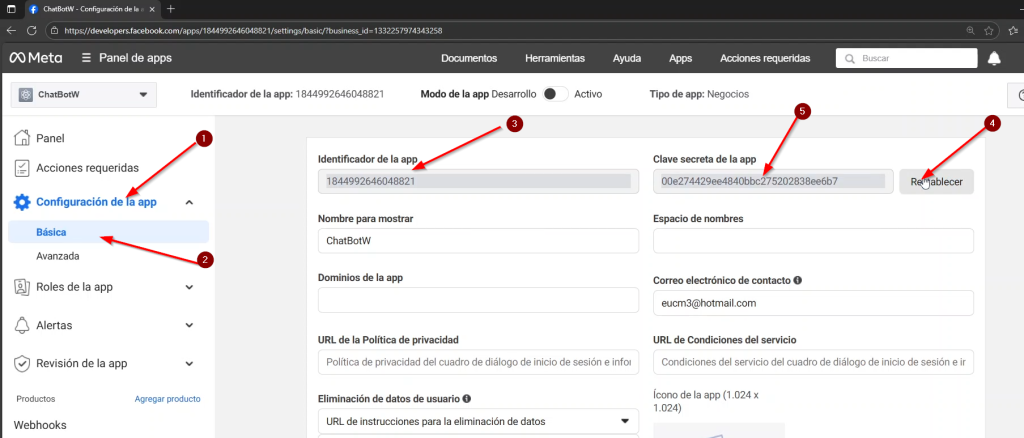Click the zoom magnifier in address bar
This screenshot has width=1024, height=438.
(970, 31)
